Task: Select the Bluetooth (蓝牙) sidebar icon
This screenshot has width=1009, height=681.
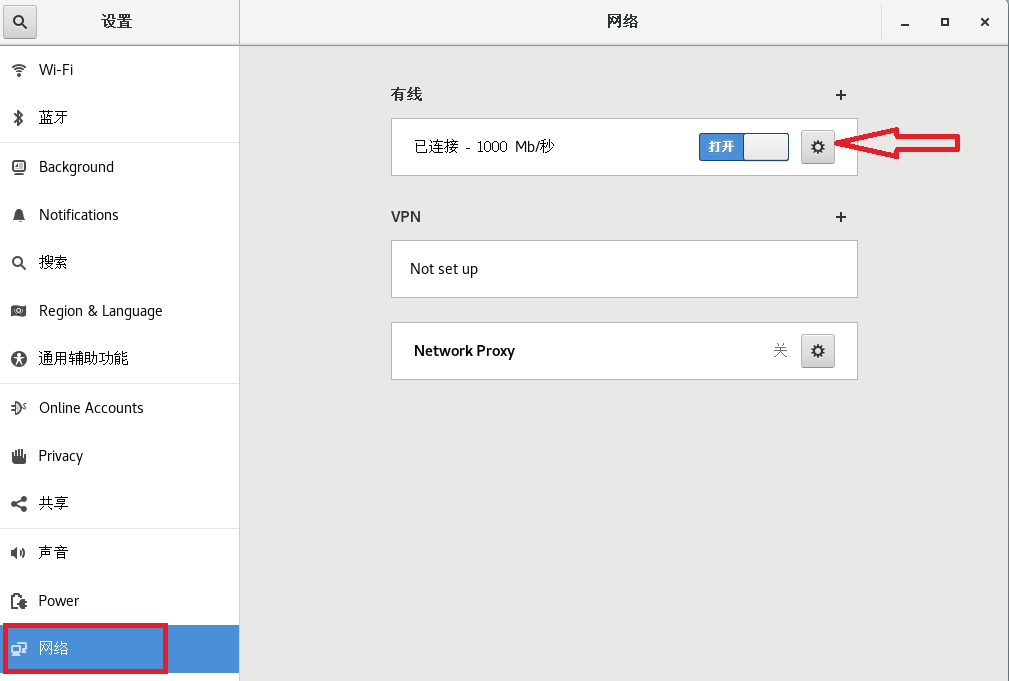Action: point(20,117)
